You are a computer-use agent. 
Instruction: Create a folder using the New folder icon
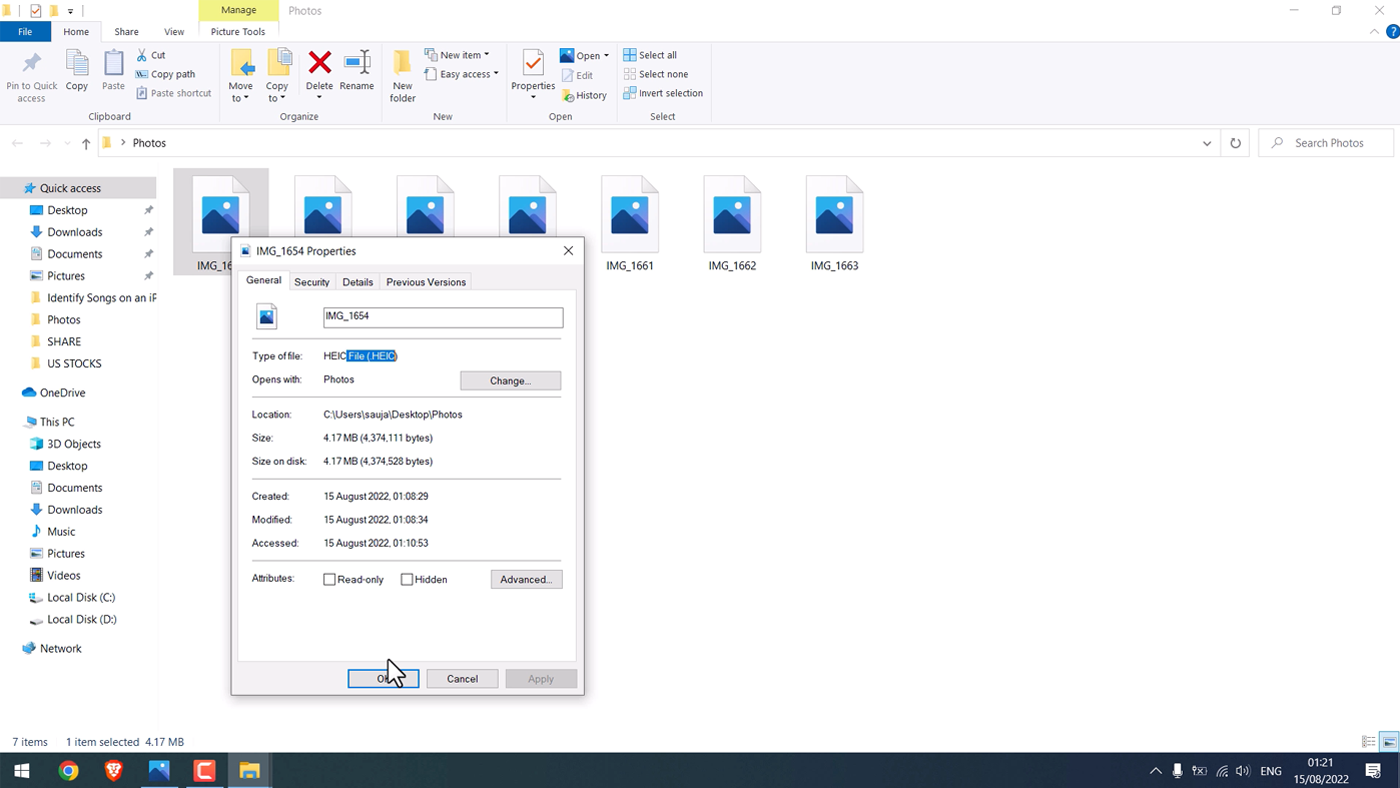coord(401,72)
